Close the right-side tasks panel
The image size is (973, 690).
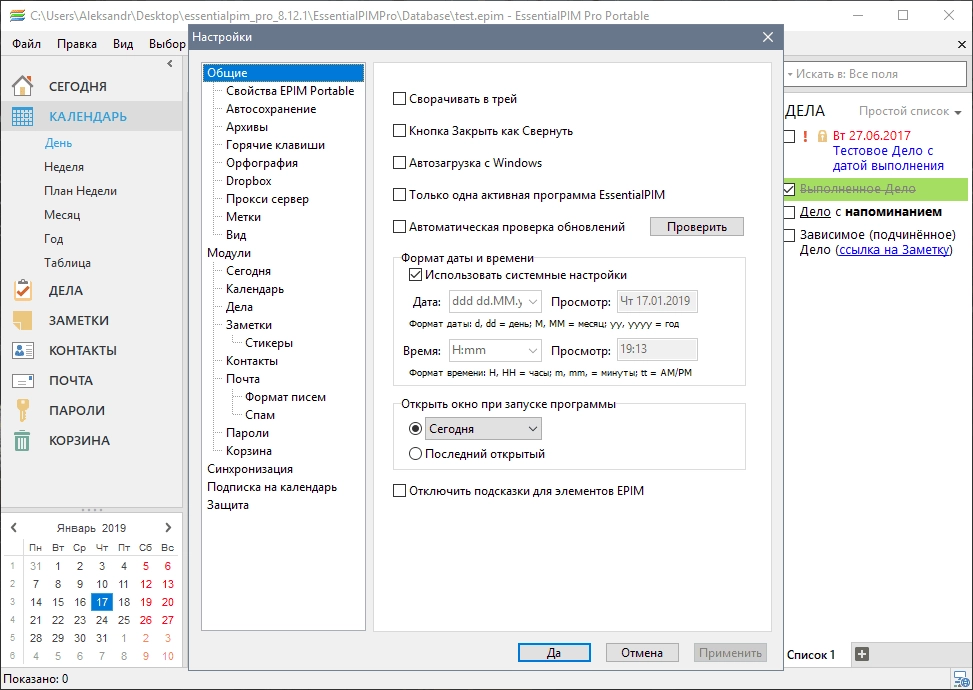[x=962, y=45]
